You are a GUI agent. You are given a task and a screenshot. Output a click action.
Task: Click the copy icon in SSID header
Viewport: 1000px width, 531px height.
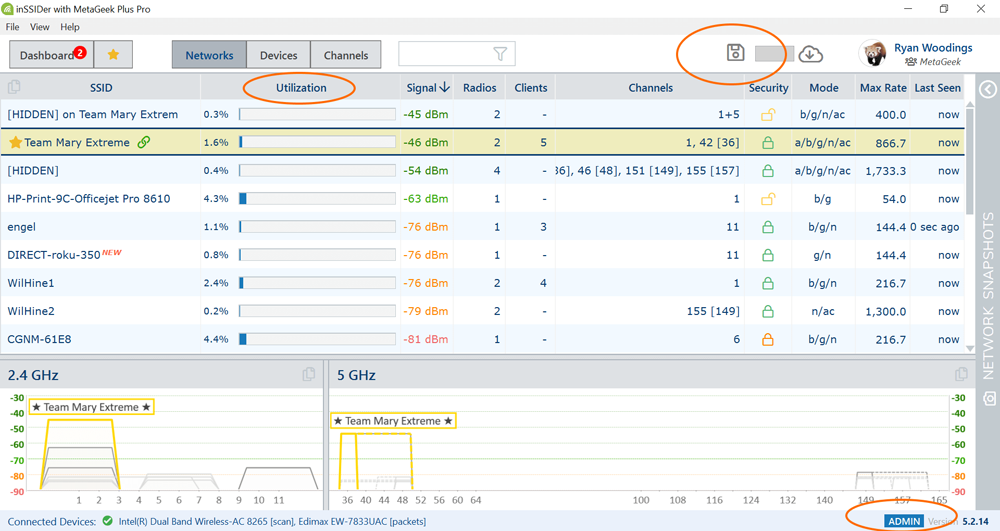click(x=14, y=87)
